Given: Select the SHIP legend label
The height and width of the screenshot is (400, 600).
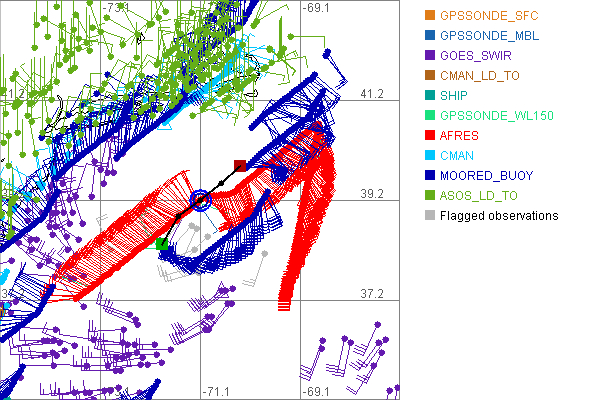Looking at the screenshot, I should click(456, 95).
